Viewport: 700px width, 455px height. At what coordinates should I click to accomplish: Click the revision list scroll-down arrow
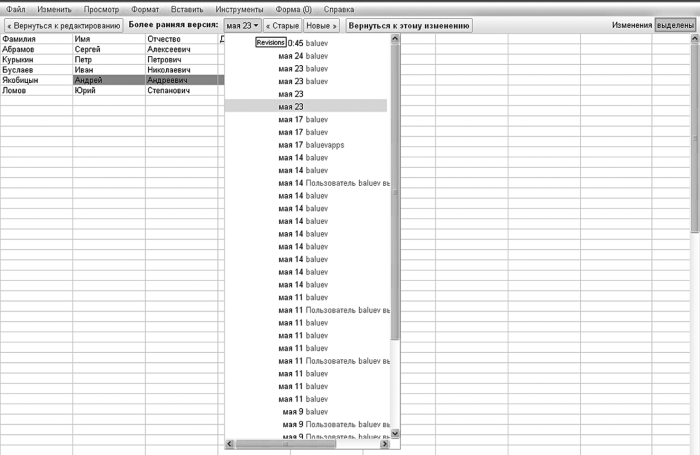pos(394,433)
